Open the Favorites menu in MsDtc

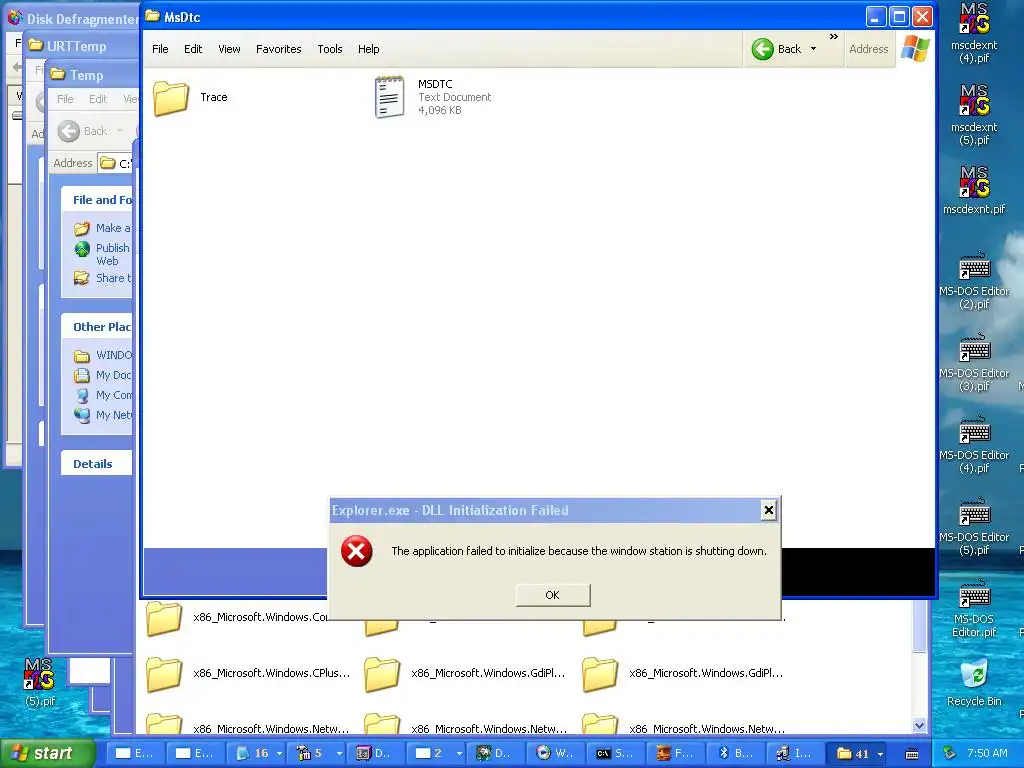[278, 49]
